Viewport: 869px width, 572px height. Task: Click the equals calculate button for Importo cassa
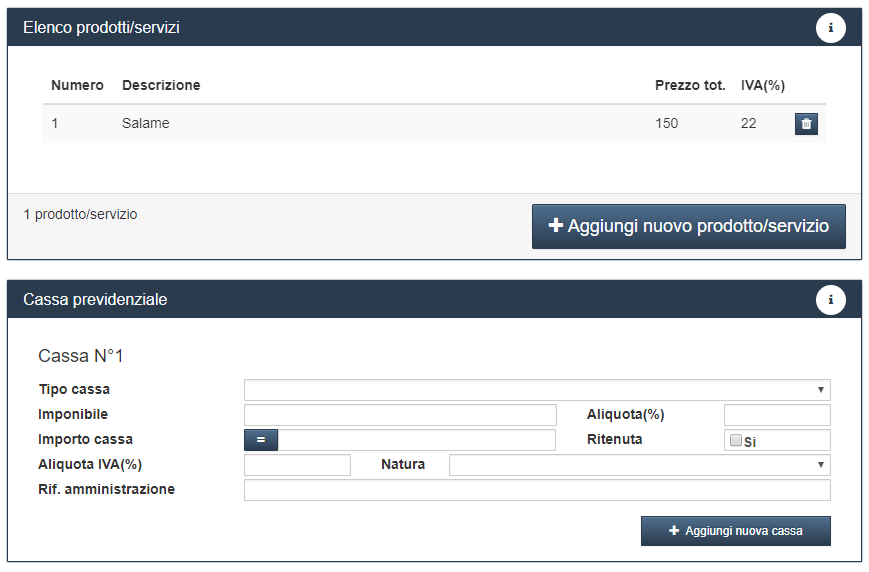261,440
